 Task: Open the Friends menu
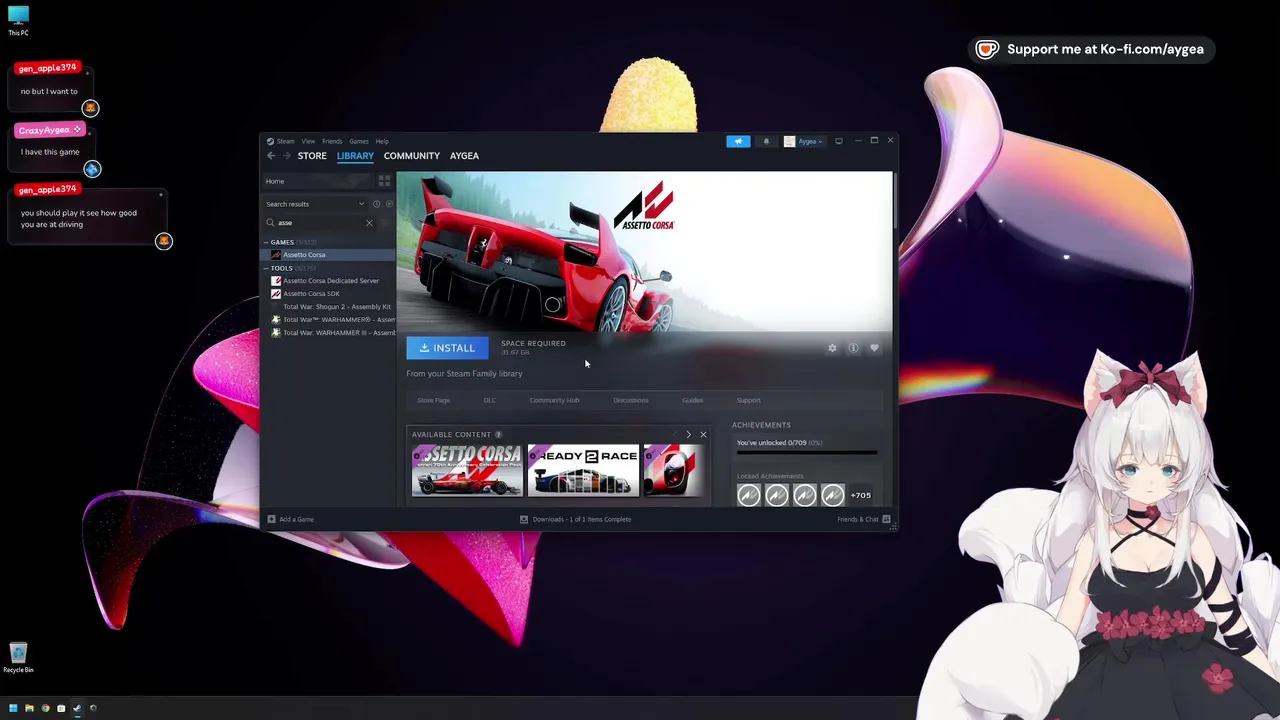click(332, 141)
